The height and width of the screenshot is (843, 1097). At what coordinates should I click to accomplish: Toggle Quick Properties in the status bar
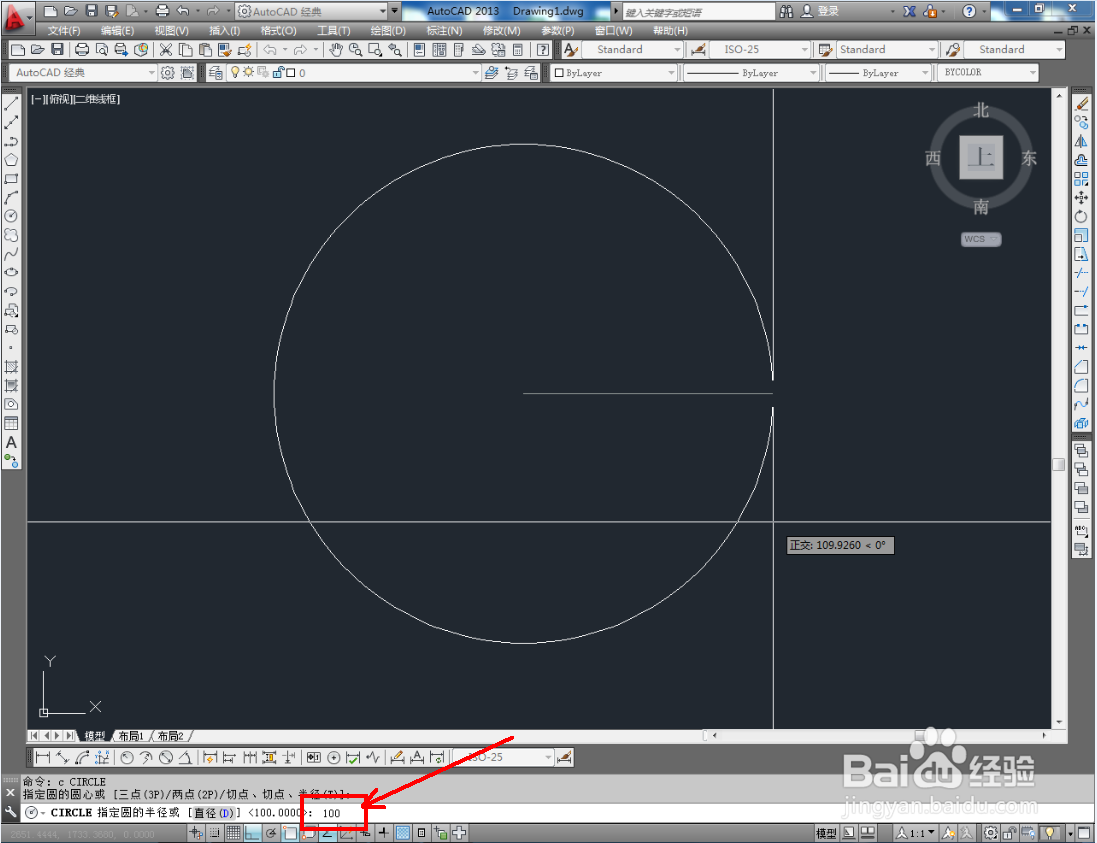click(421, 833)
